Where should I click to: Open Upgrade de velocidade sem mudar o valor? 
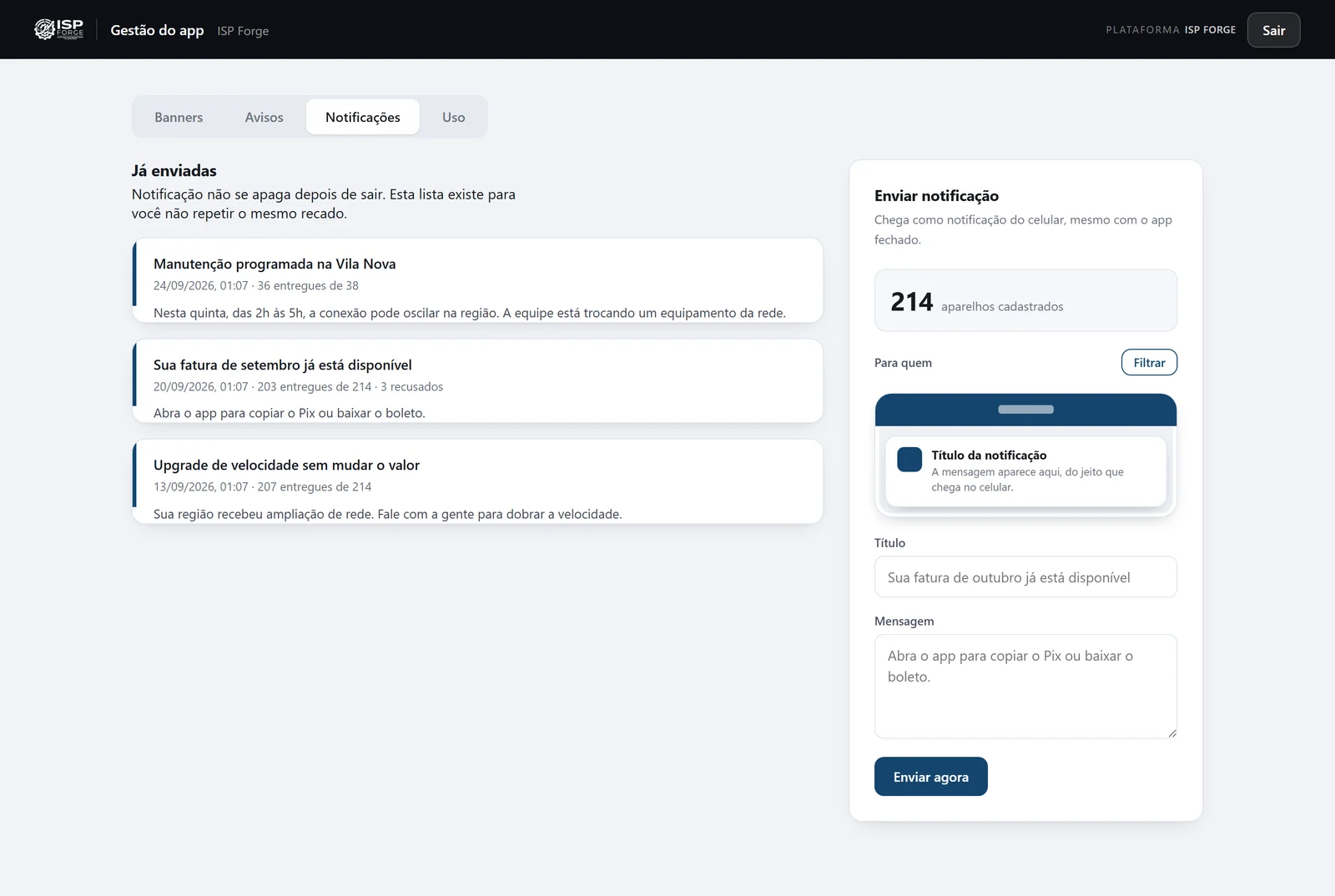pyautogui.click(x=477, y=481)
